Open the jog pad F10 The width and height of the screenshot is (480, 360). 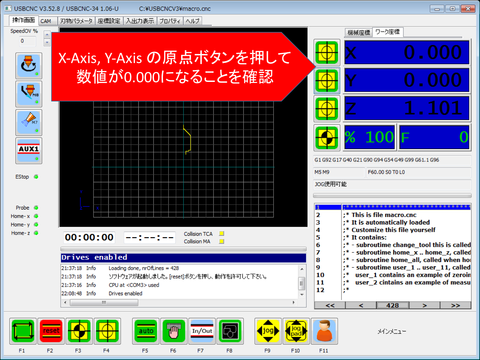coord(296,331)
